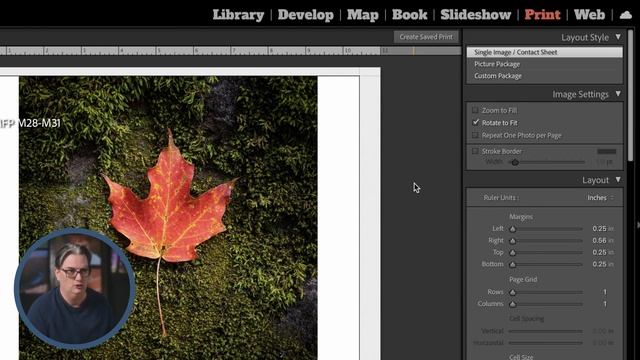This screenshot has height=360, width=640.
Task: Enable the Stroke Border checkbox
Action: point(475,151)
